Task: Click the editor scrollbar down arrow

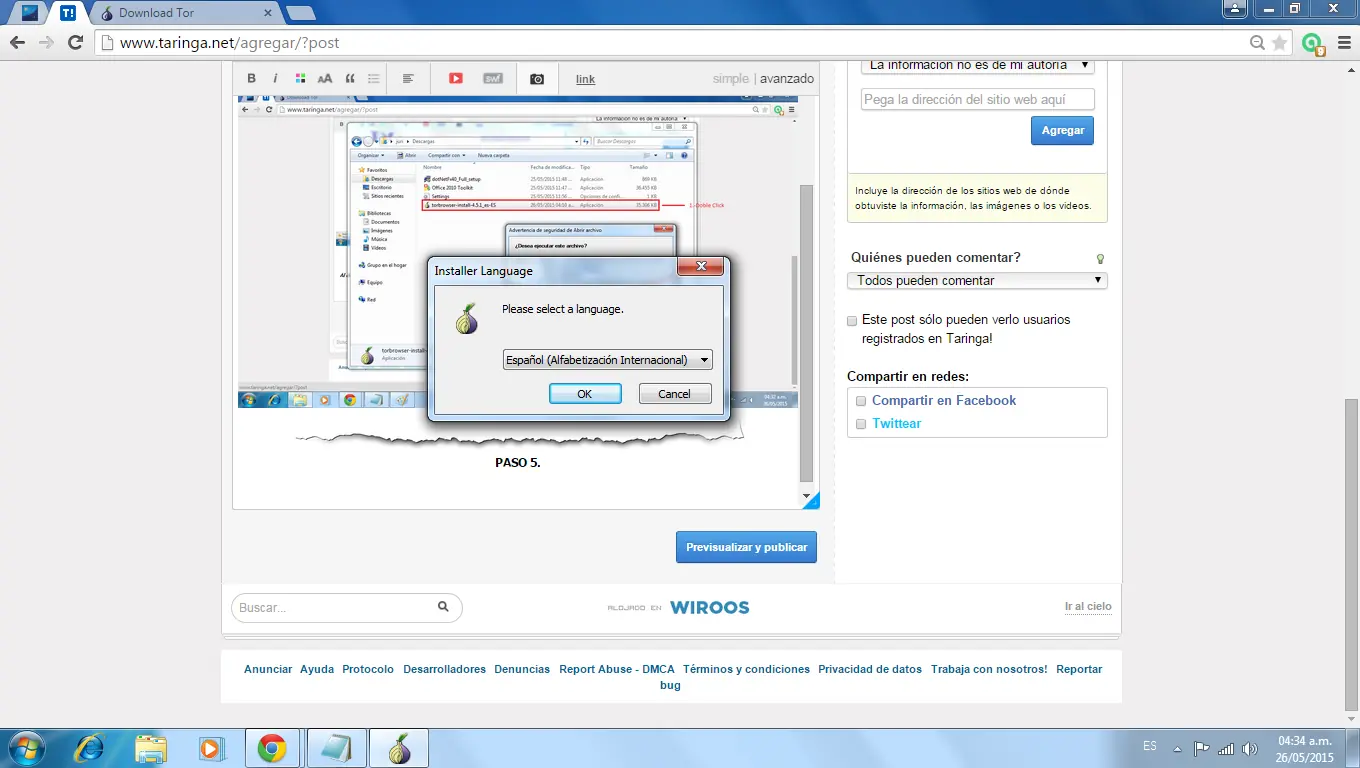Action: [x=807, y=497]
